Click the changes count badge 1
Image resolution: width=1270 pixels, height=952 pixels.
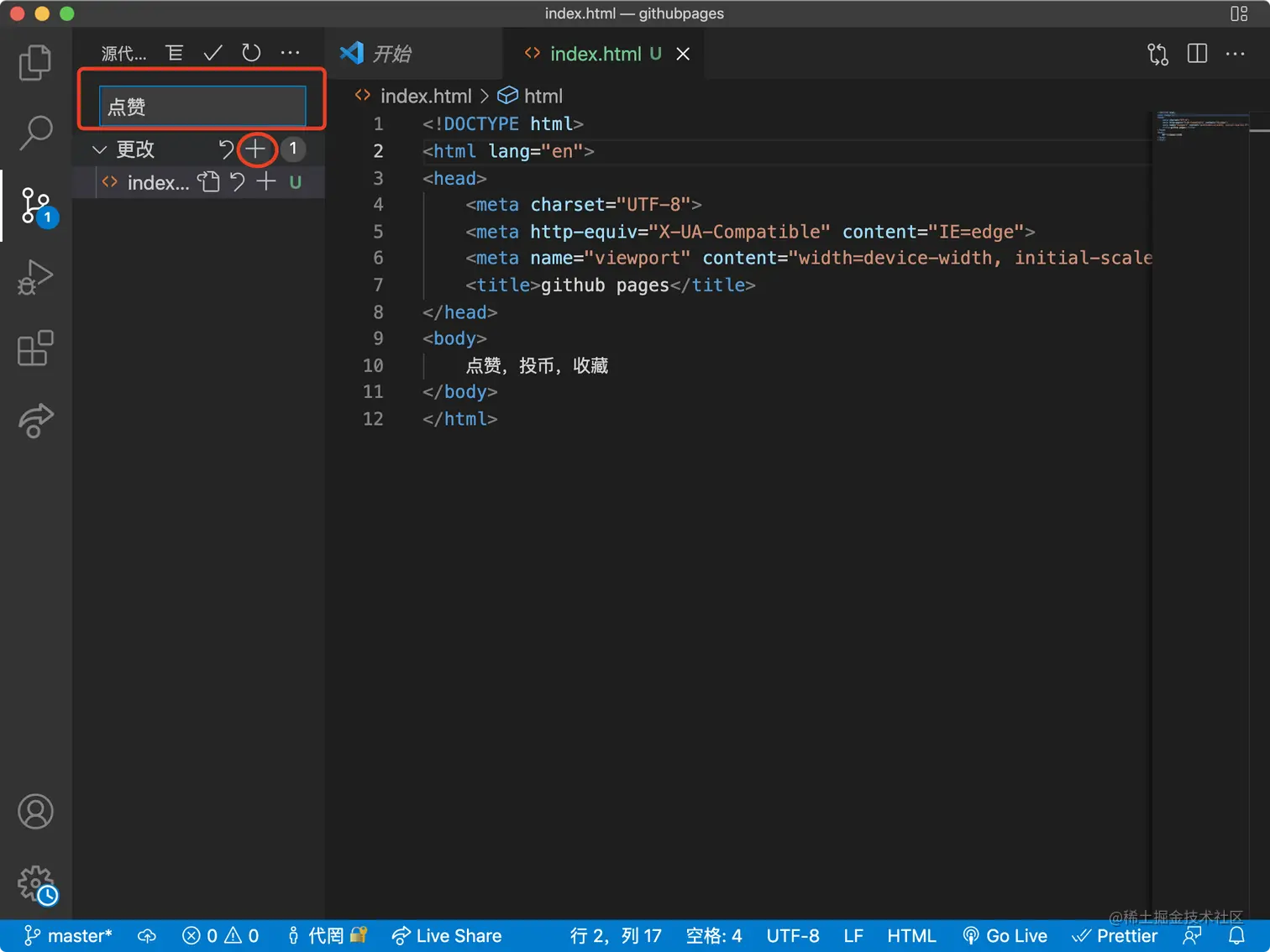click(293, 149)
